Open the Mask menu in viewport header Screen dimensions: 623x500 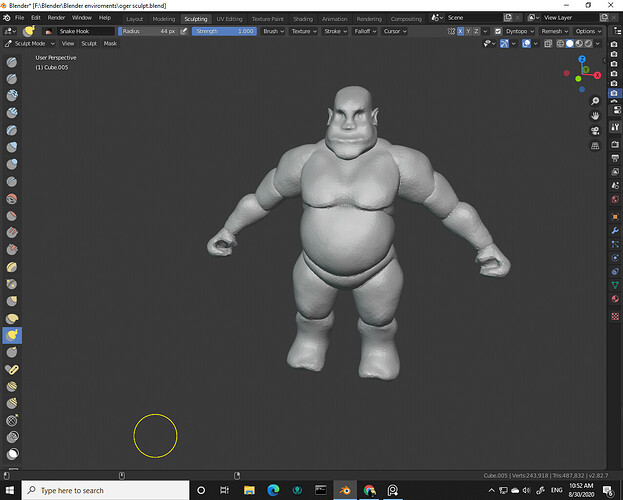110,44
